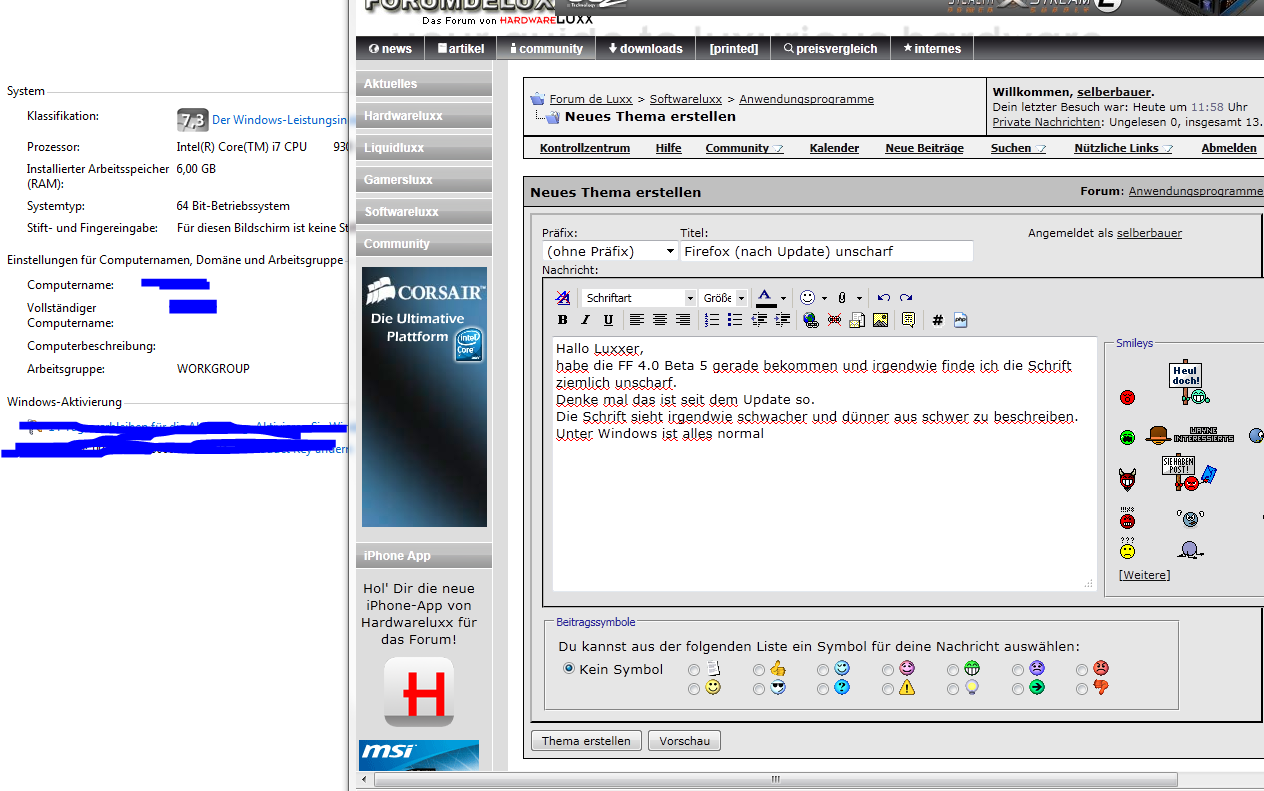Wrap selection in PHP tags
Viewport: 1264px width, 791px height.
pyautogui.click(x=961, y=320)
